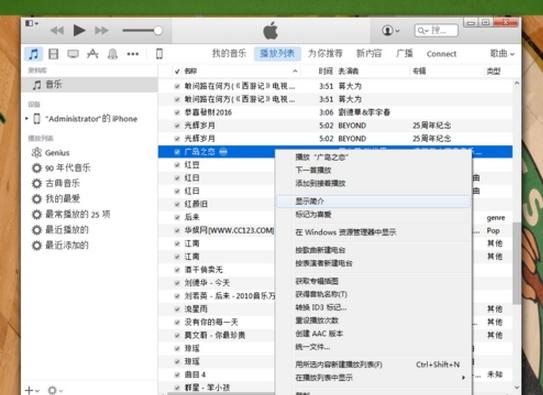Click the song list vertical scrollbar thumb
The height and width of the screenshot is (395, 543).
click(x=516, y=263)
